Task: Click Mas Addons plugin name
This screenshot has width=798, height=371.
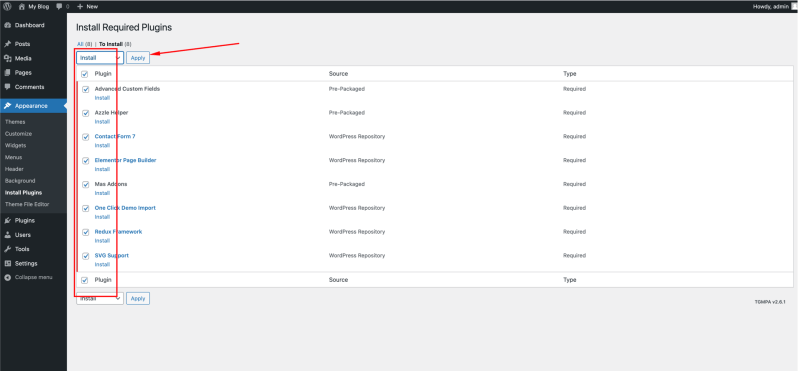Action: click(111, 184)
